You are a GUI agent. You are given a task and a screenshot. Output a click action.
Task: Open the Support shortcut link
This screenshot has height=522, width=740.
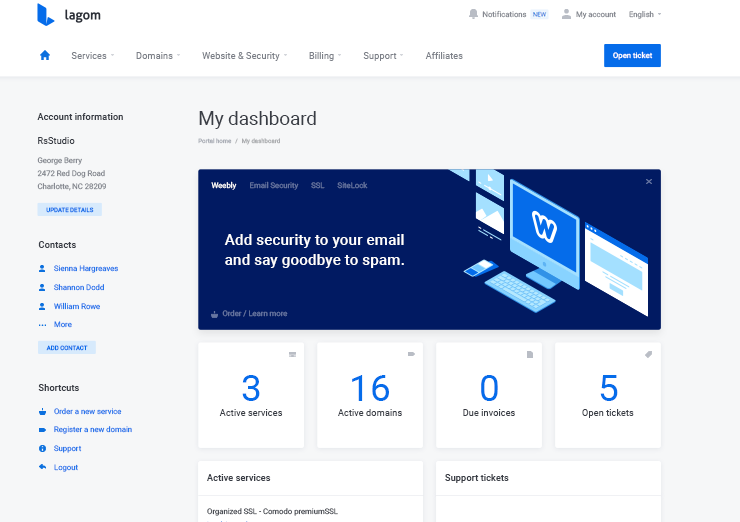tap(67, 448)
